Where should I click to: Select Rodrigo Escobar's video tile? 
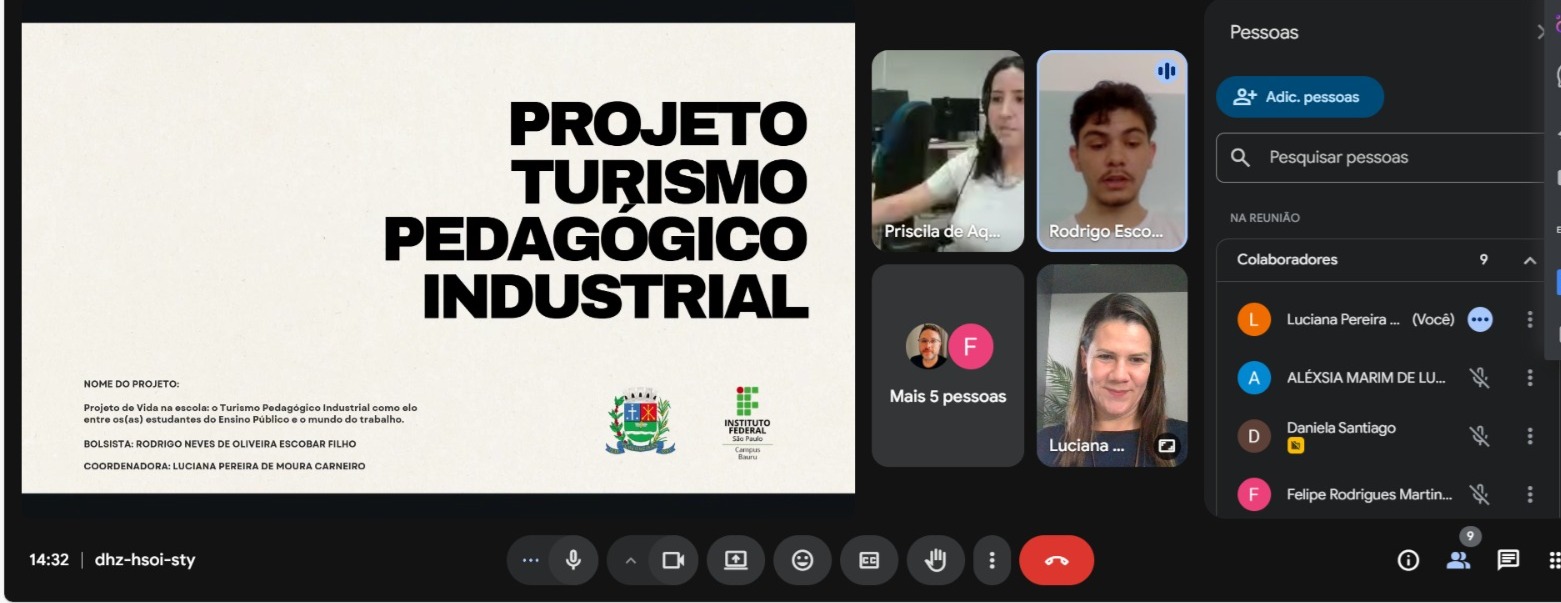pyautogui.click(x=1111, y=150)
